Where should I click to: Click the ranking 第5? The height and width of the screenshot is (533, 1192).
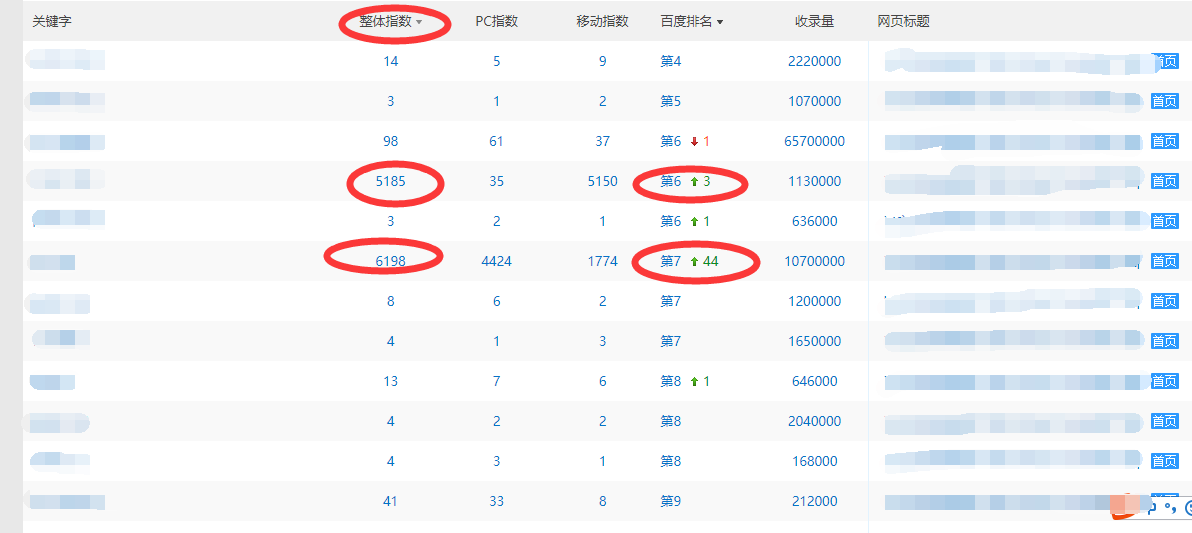(670, 101)
